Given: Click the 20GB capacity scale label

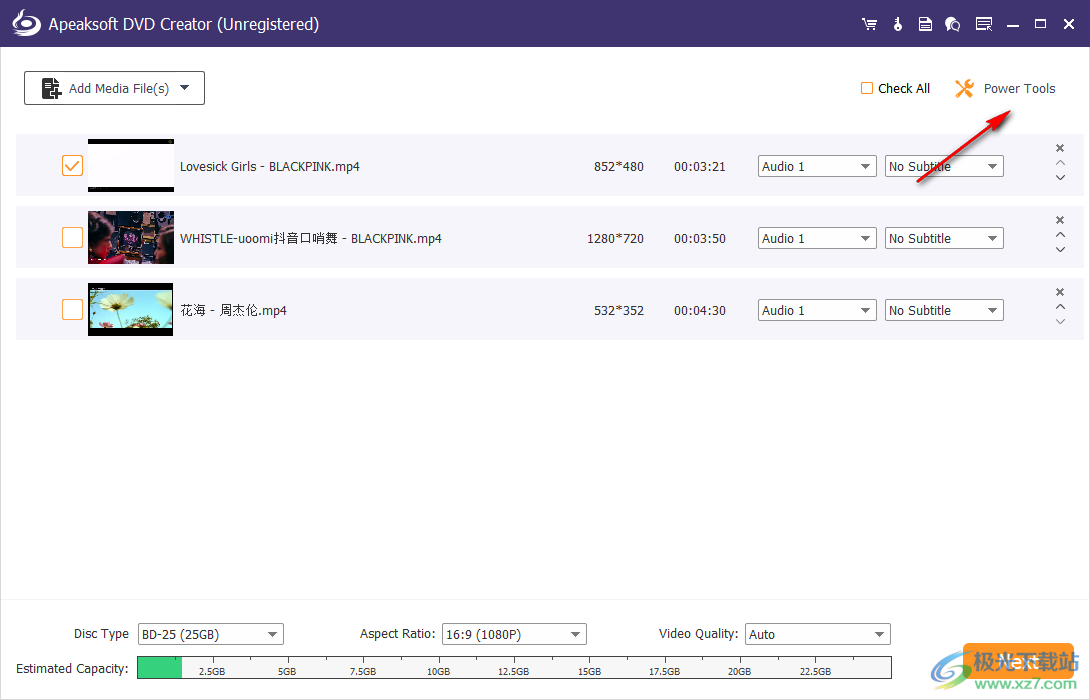Looking at the screenshot, I should (739, 671).
